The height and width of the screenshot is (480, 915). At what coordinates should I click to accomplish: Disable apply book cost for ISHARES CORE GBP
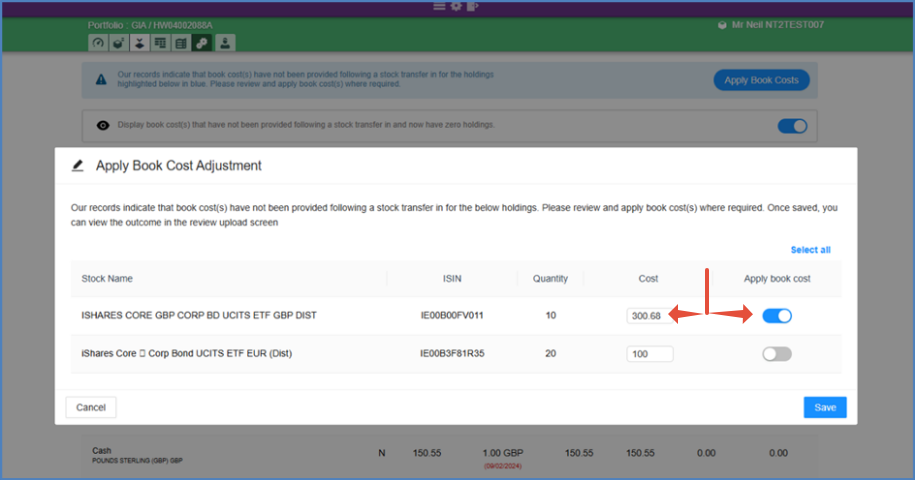pyautogui.click(x=777, y=316)
